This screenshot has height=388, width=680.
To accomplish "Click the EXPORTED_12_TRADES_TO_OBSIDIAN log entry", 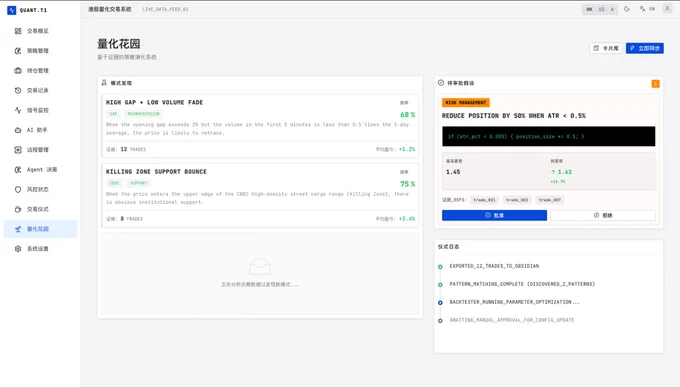I will [x=494, y=266].
